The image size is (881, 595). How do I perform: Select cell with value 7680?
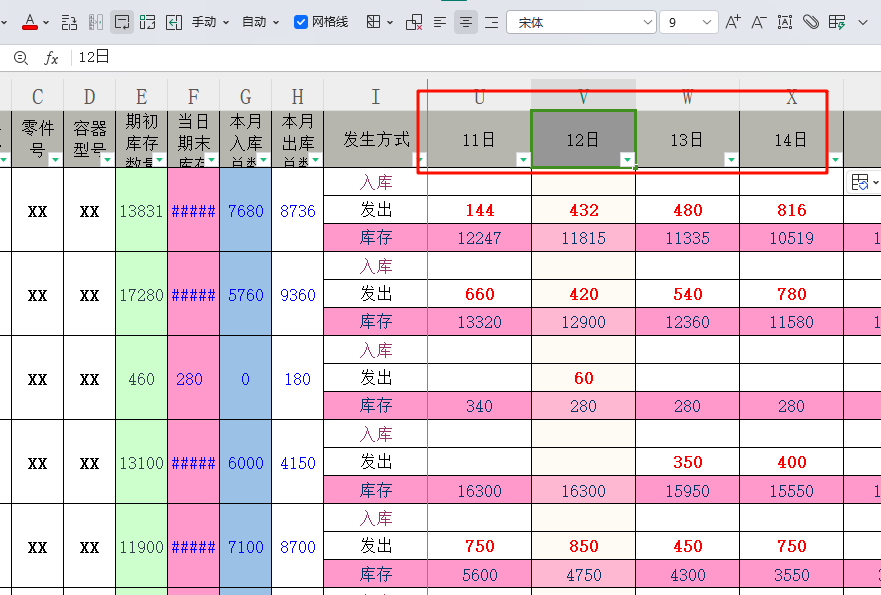click(246, 210)
